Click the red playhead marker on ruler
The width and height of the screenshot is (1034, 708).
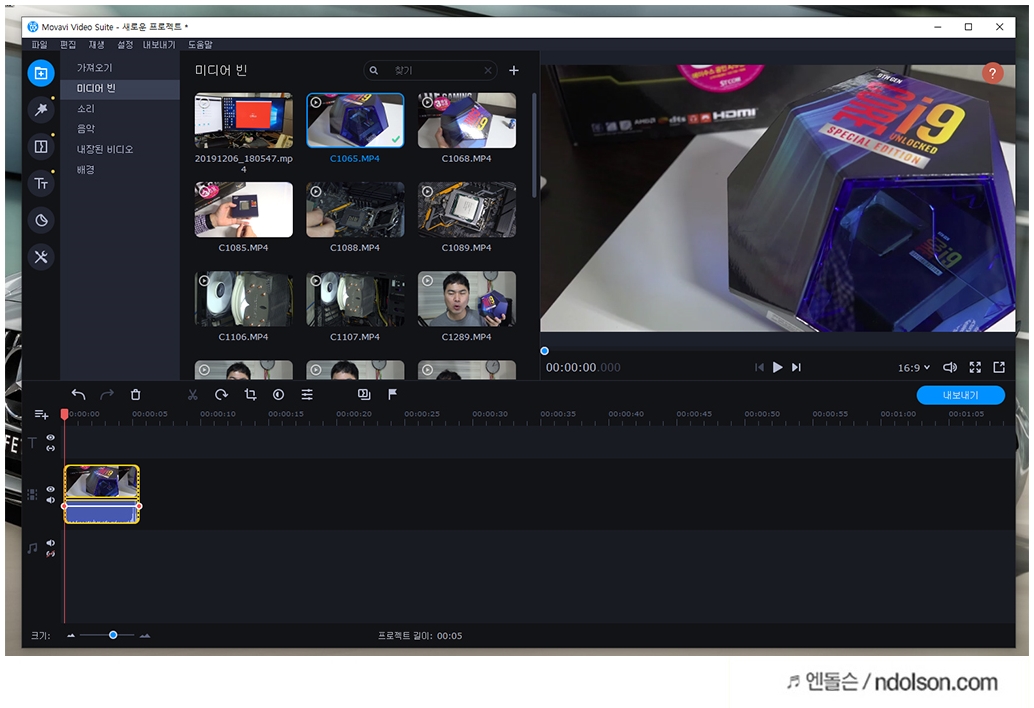coord(64,414)
